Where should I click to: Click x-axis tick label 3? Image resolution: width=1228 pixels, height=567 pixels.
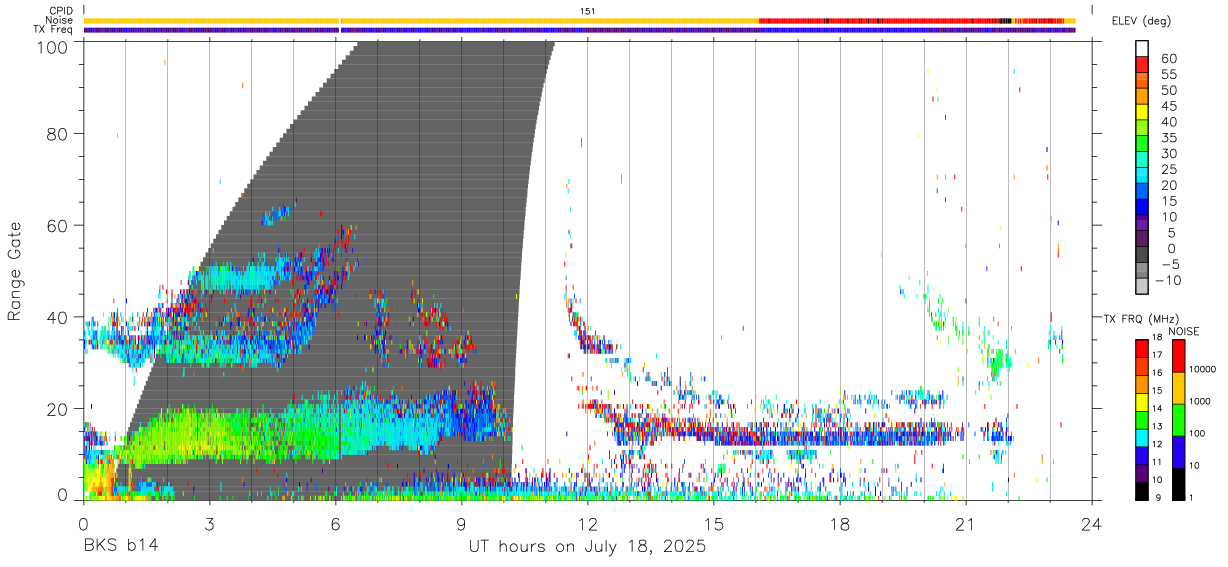click(x=209, y=524)
